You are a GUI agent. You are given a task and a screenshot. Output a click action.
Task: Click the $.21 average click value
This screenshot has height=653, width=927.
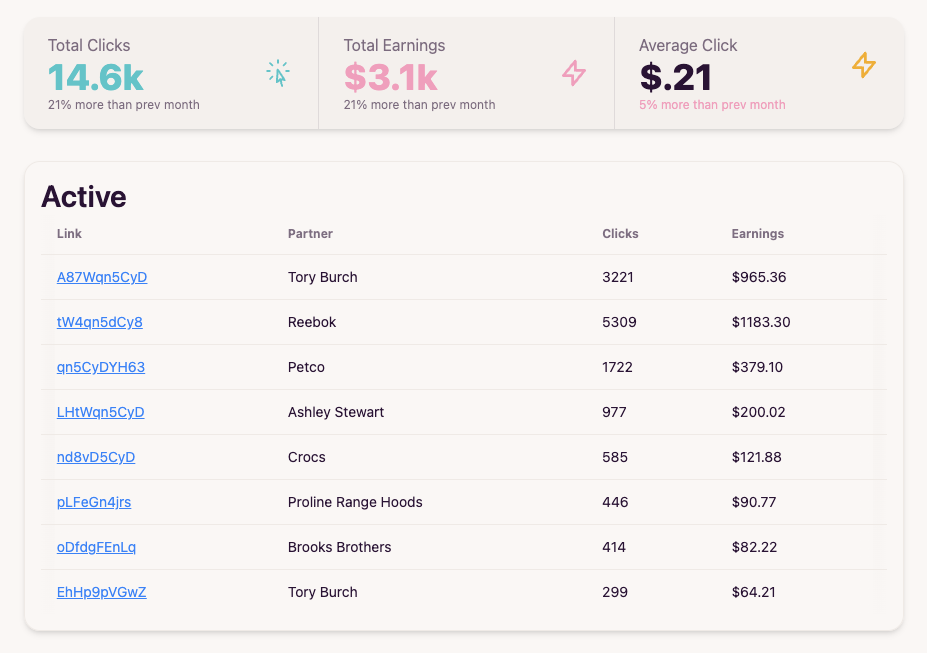point(676,77)
